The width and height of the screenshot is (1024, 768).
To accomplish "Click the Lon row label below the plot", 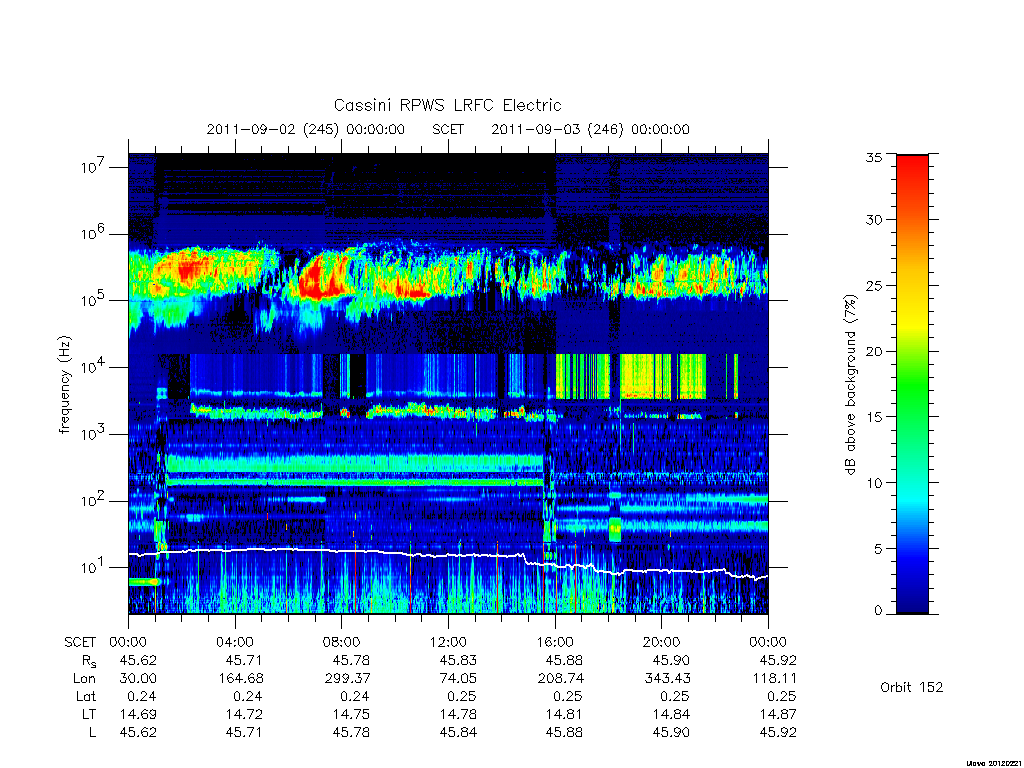I will [84, 679].
